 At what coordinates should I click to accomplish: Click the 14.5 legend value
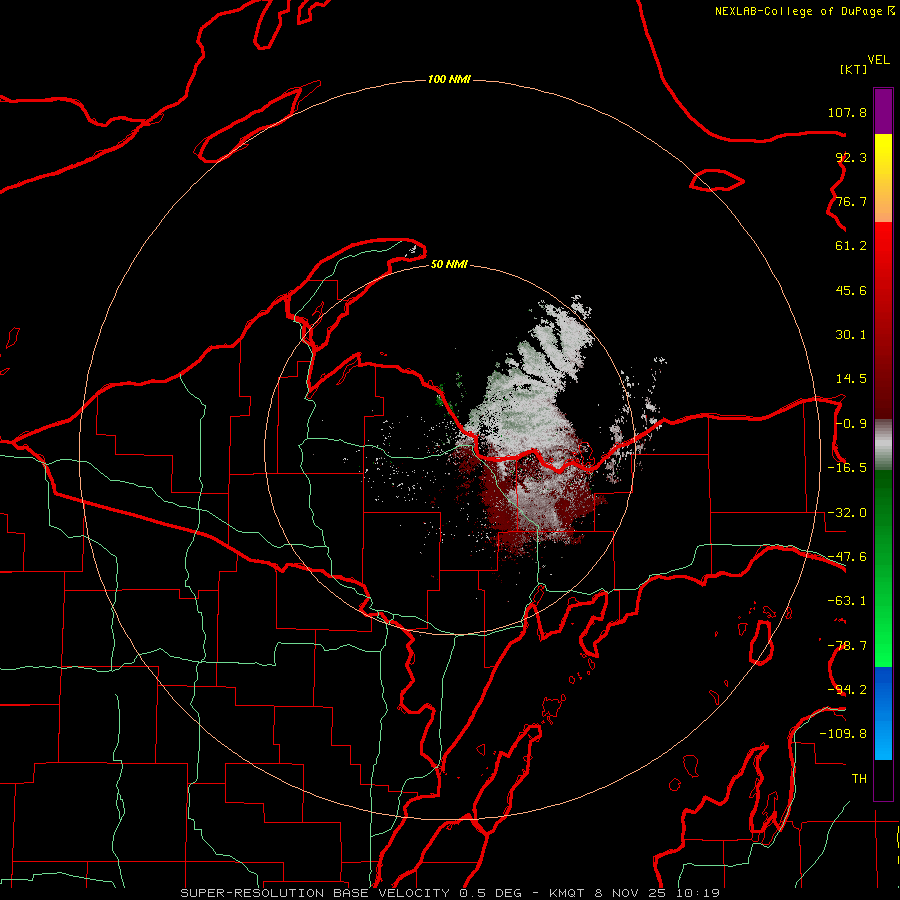pyautogui.click(x=851, y=379)
